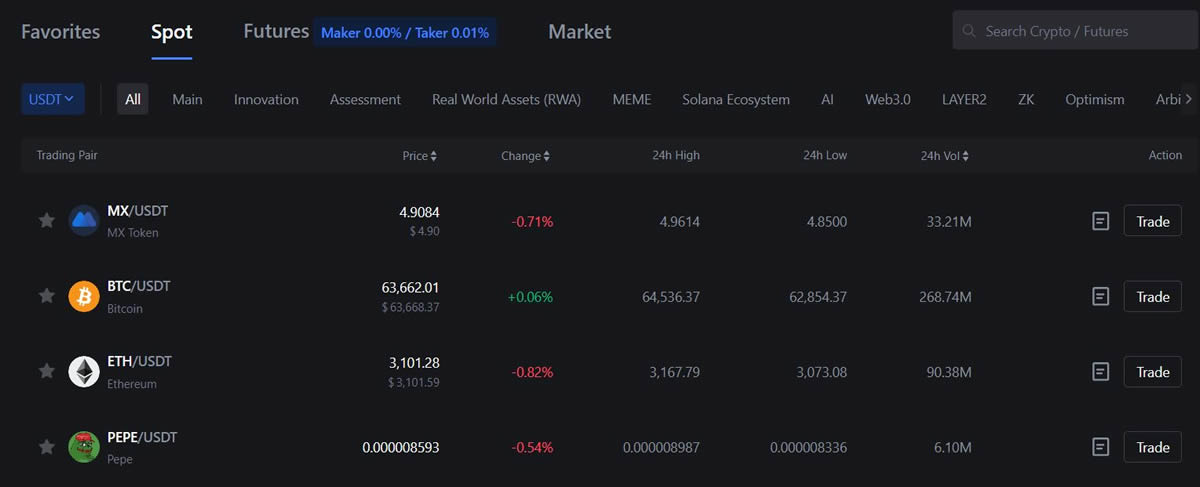Click the Ethereum coin logo icon

(x=84, y=372)
